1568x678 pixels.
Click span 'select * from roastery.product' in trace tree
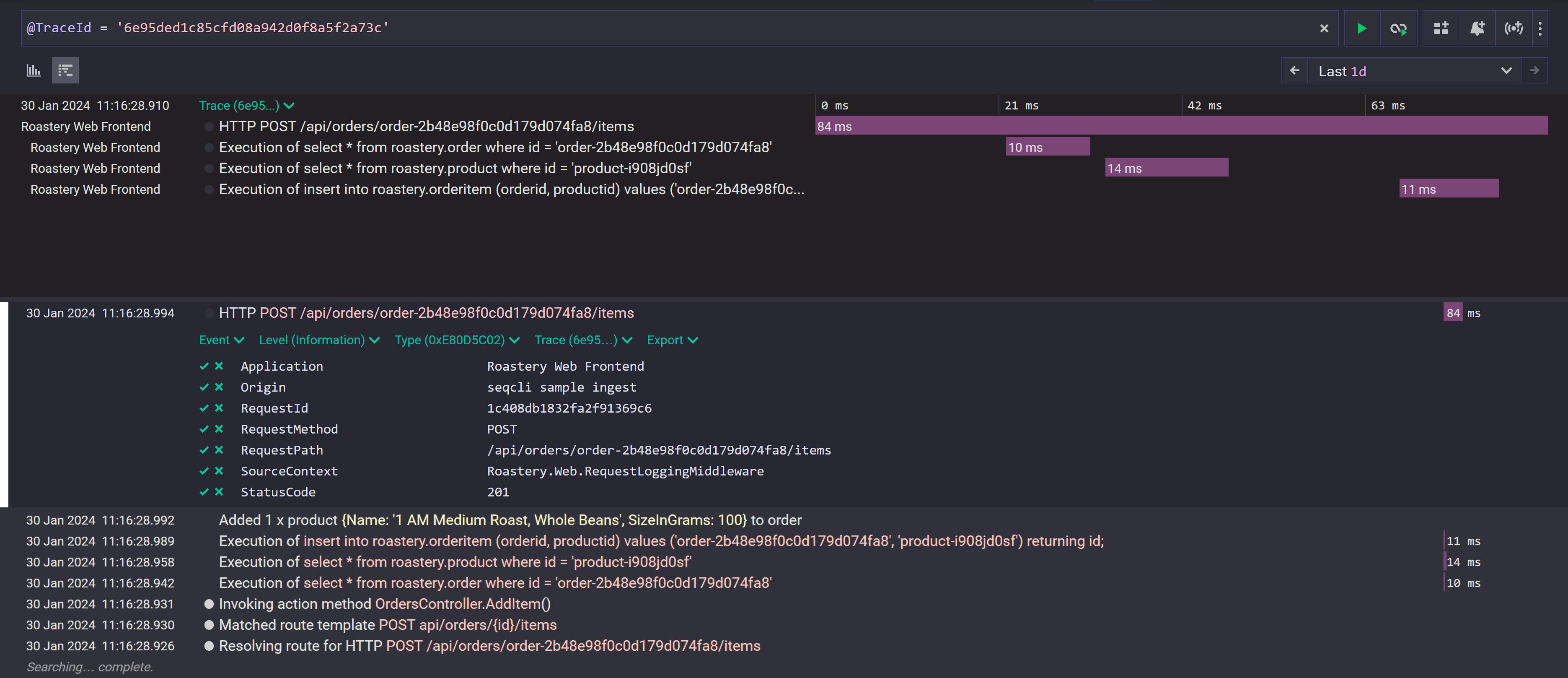(x=455, y=168)
